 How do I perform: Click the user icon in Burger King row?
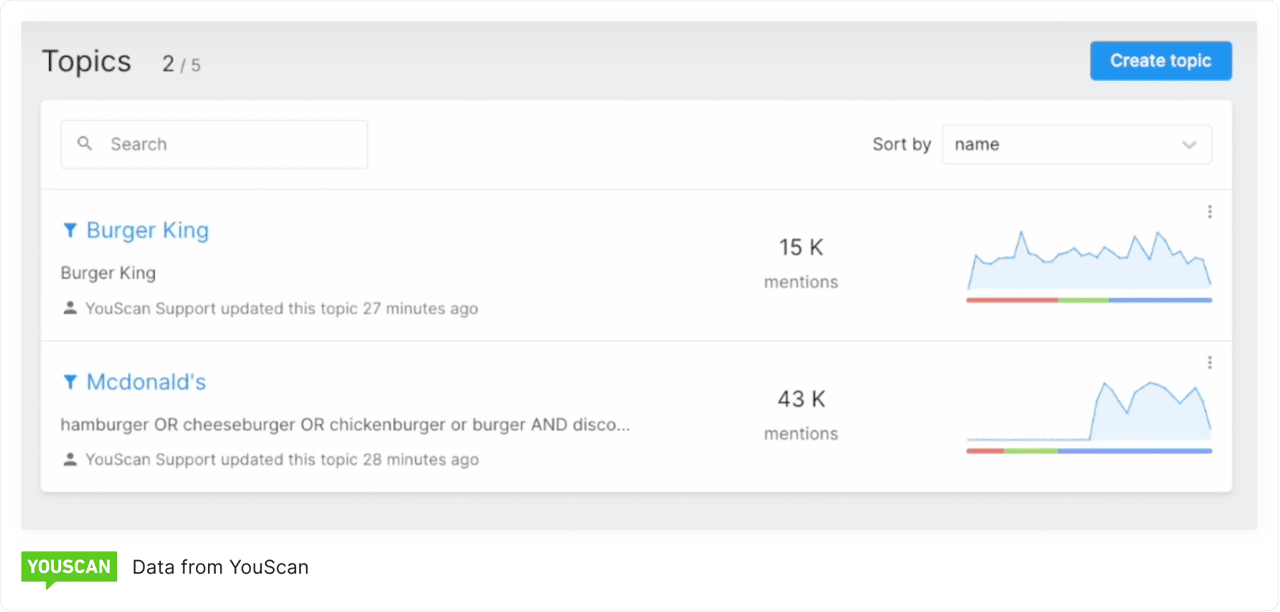(70, 309)
